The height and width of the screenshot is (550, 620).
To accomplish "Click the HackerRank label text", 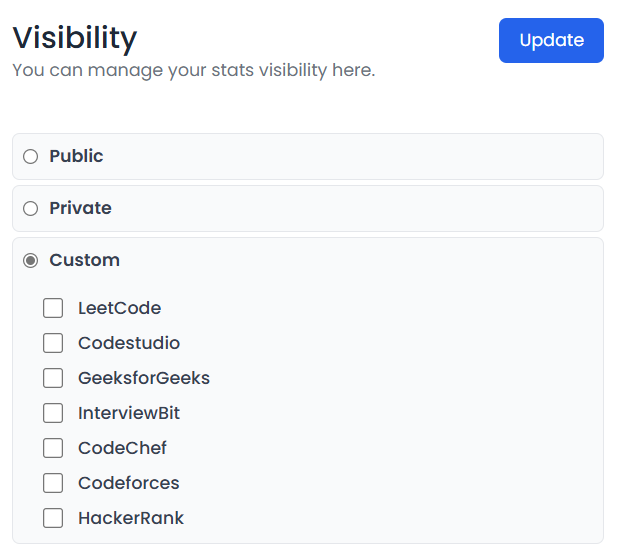I will click(x=131, y=518).
